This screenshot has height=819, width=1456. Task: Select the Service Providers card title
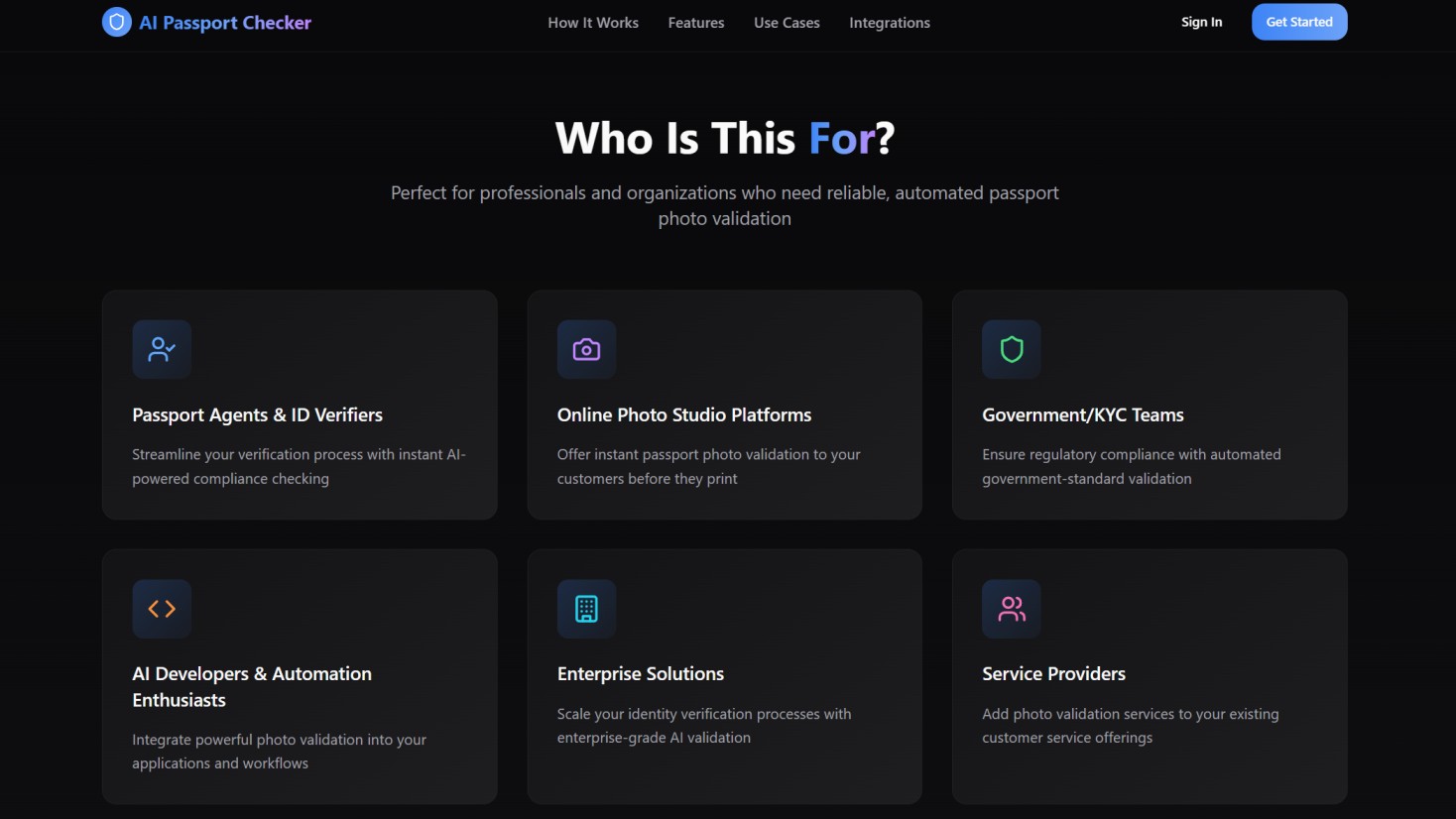coord(1053,674)
